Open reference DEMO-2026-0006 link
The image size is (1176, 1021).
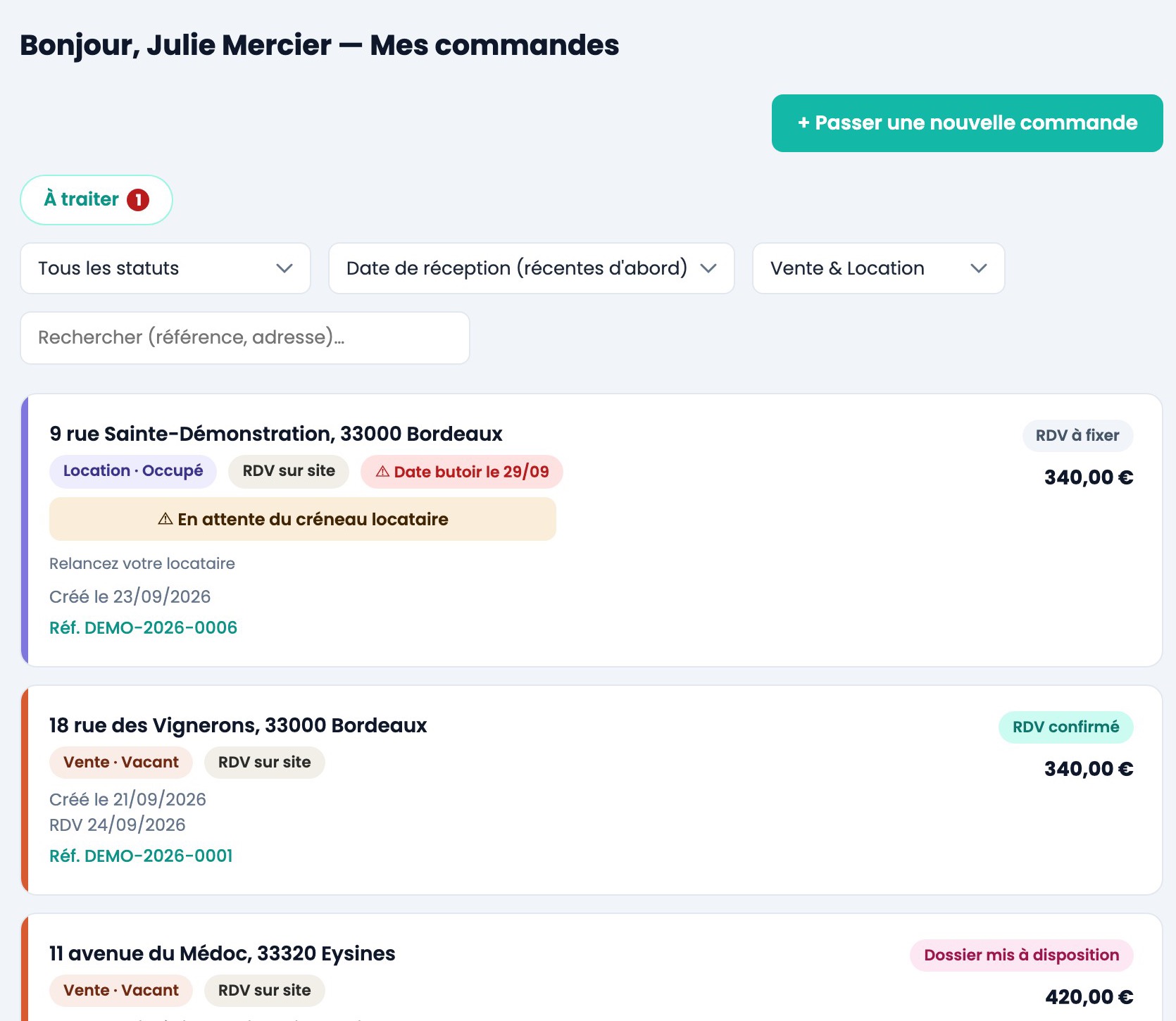[x=143, y=627]
